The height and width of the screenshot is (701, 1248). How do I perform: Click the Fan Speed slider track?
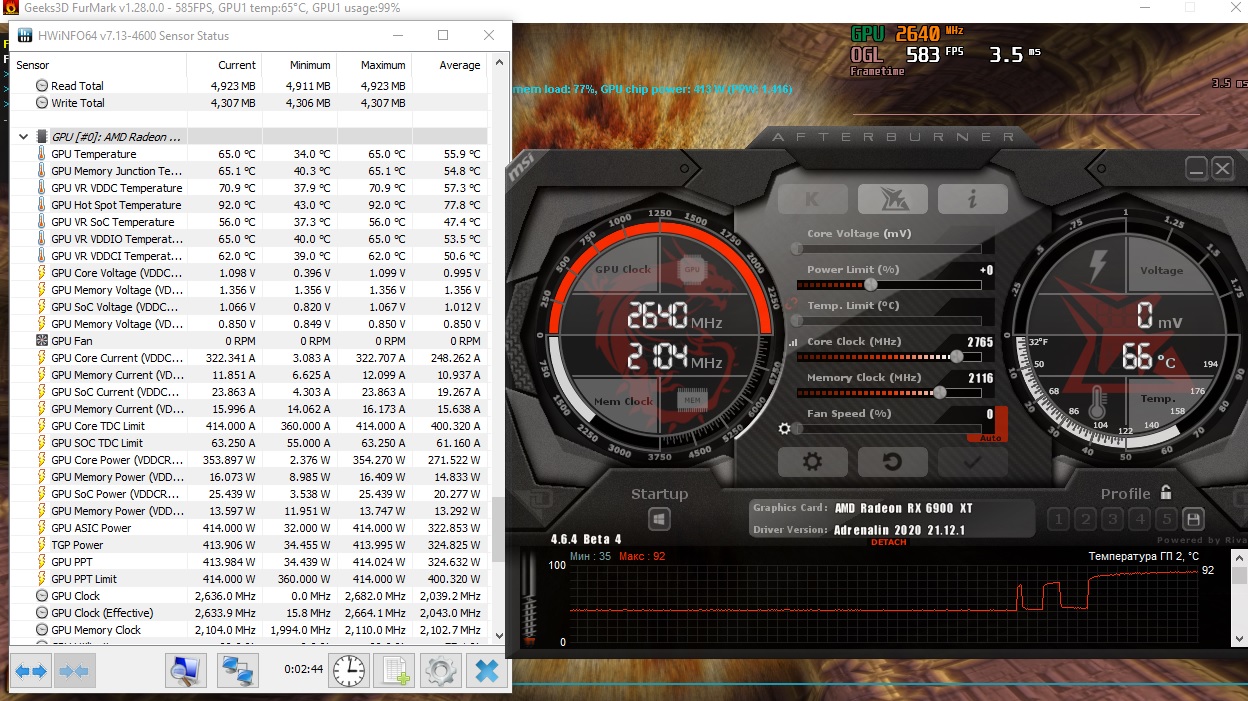(888, 428)
